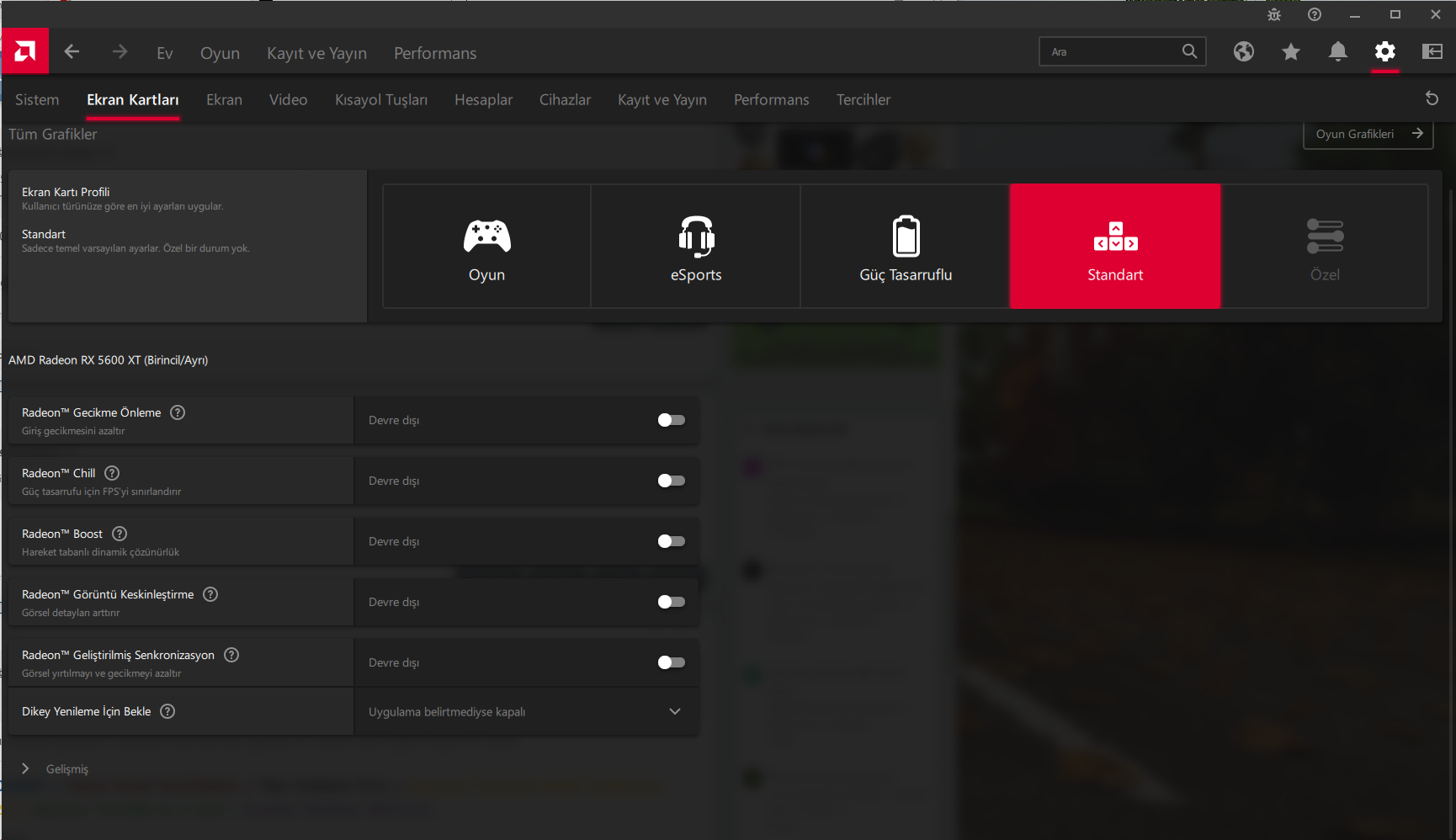Image resolution: width=1456 pixels, height=840 pixels.
Task: Select the eSports headset profile
Action: [696, 247]
